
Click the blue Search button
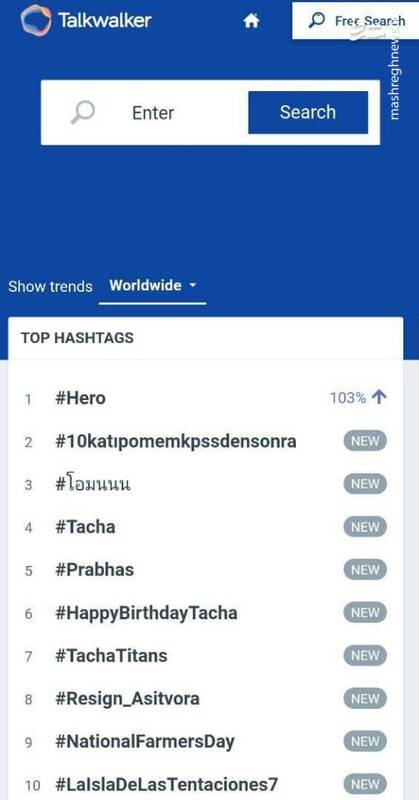(x=308, y=112)
